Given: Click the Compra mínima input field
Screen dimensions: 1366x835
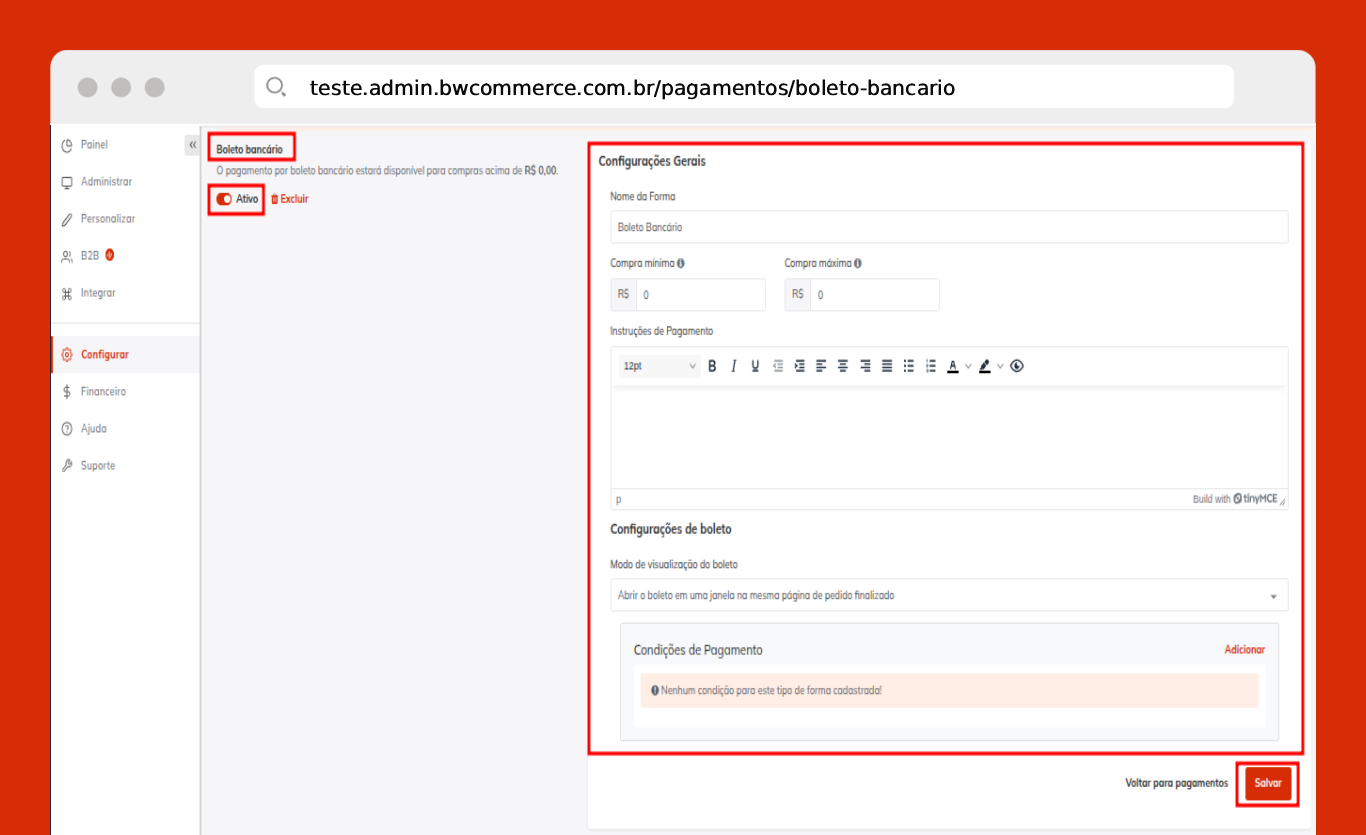Looking at the screenshot, I should (700, 295).
